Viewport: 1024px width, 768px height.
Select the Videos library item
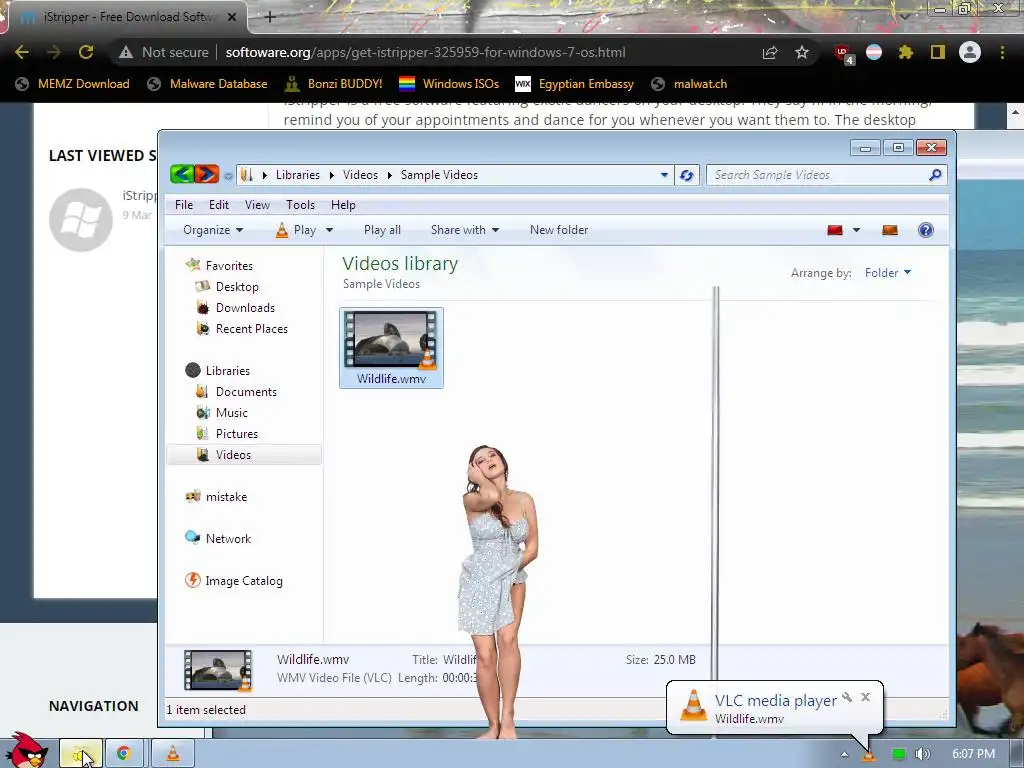click(x=244, y=455)
